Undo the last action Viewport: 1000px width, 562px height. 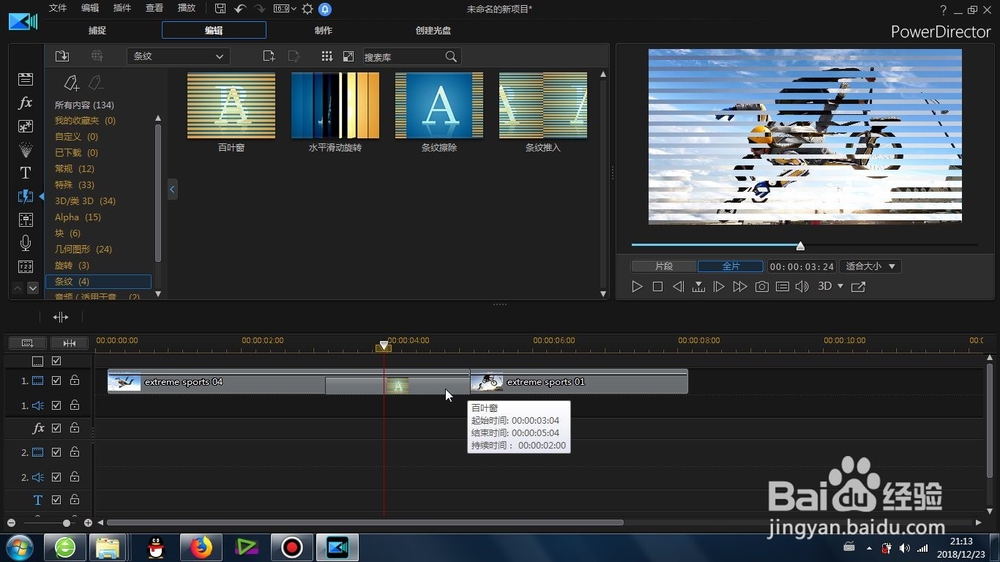[240, 8]
